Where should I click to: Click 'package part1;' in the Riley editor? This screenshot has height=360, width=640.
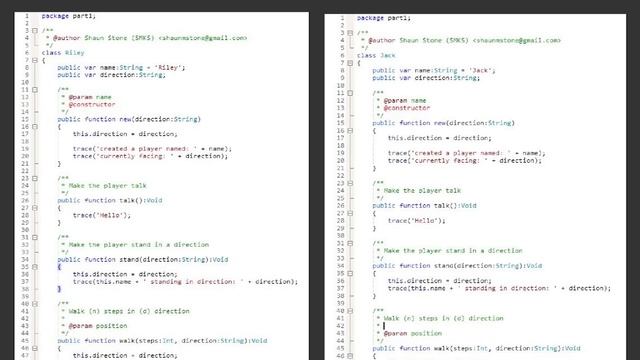[x=69, y=16]
